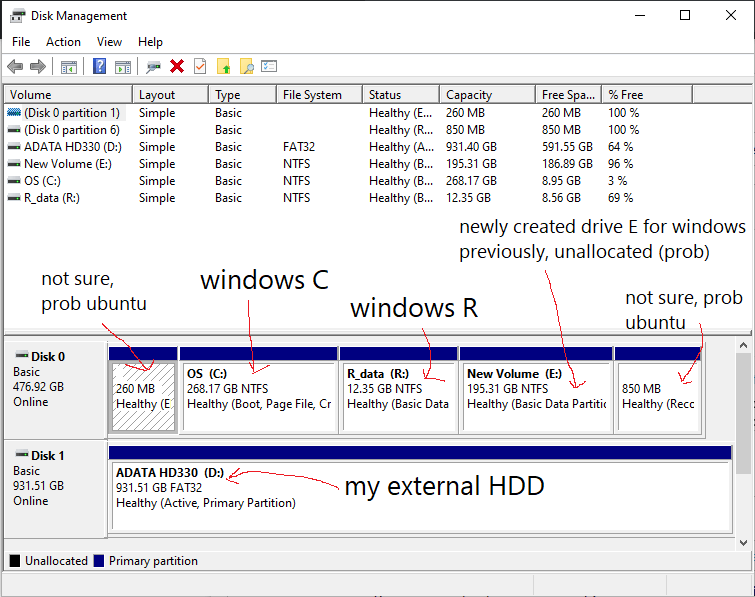Click the blue Help question mark icon

coord(99,66)
